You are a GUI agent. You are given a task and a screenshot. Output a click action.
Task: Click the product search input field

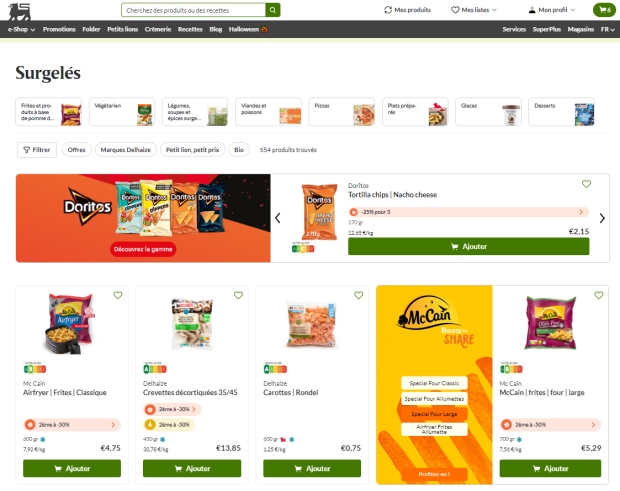[193, 10]
